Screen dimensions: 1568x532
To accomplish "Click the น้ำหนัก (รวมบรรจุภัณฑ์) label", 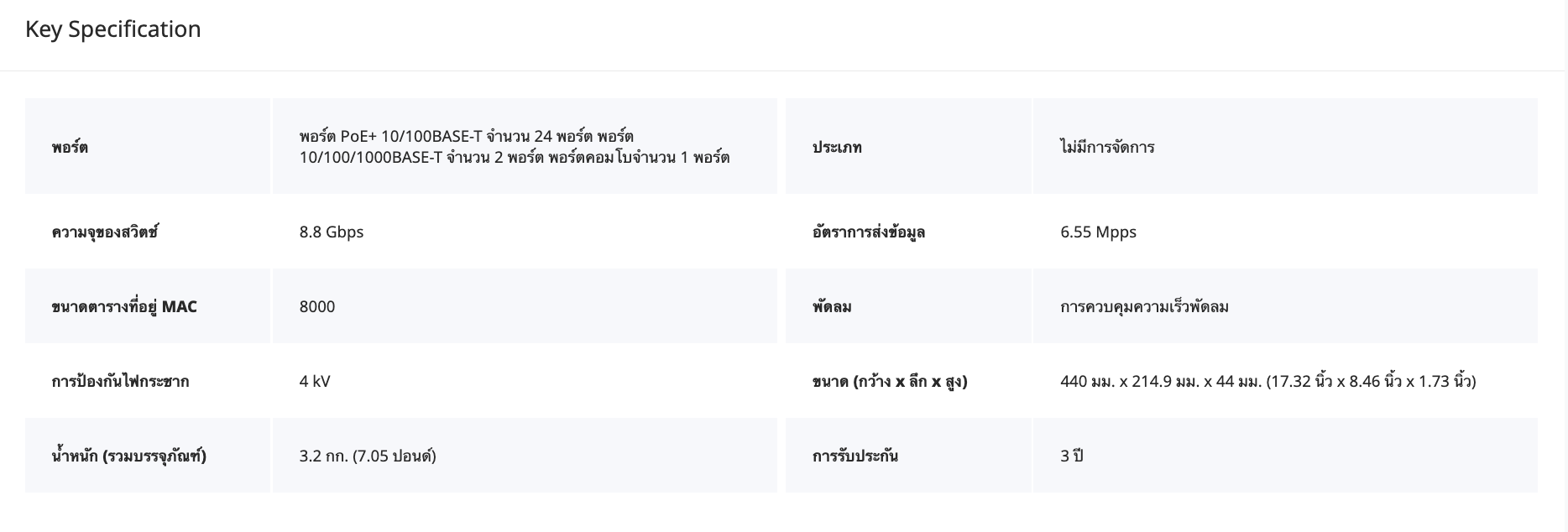I will [x=128, y=456].
